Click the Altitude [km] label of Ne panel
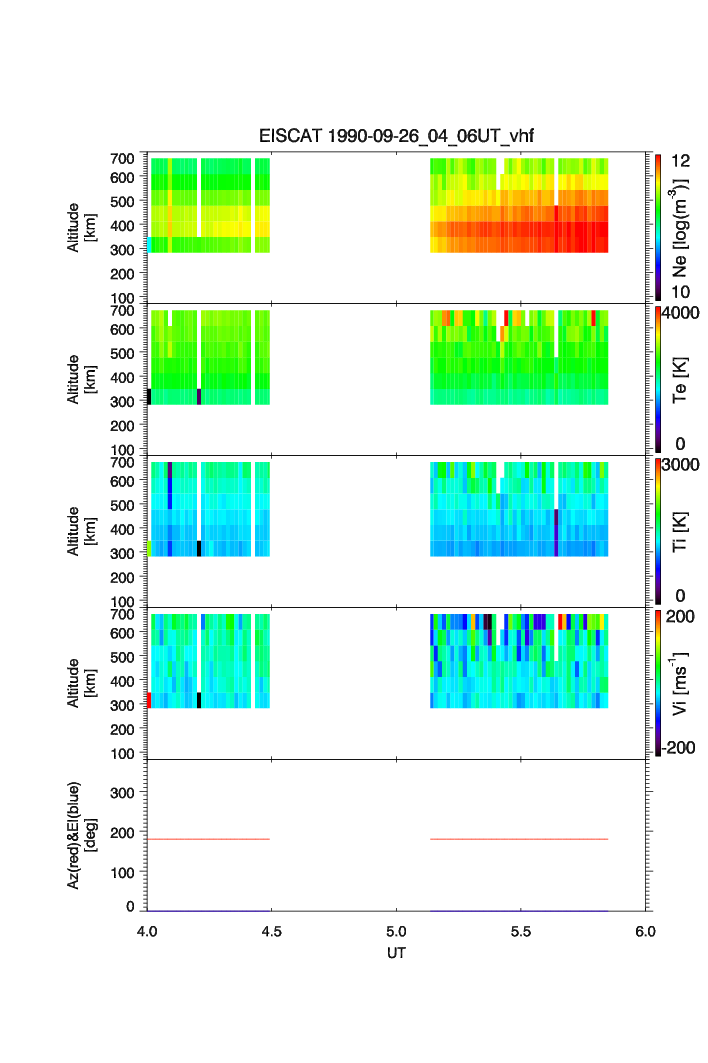708x1063 pixels. pos(81,228)
